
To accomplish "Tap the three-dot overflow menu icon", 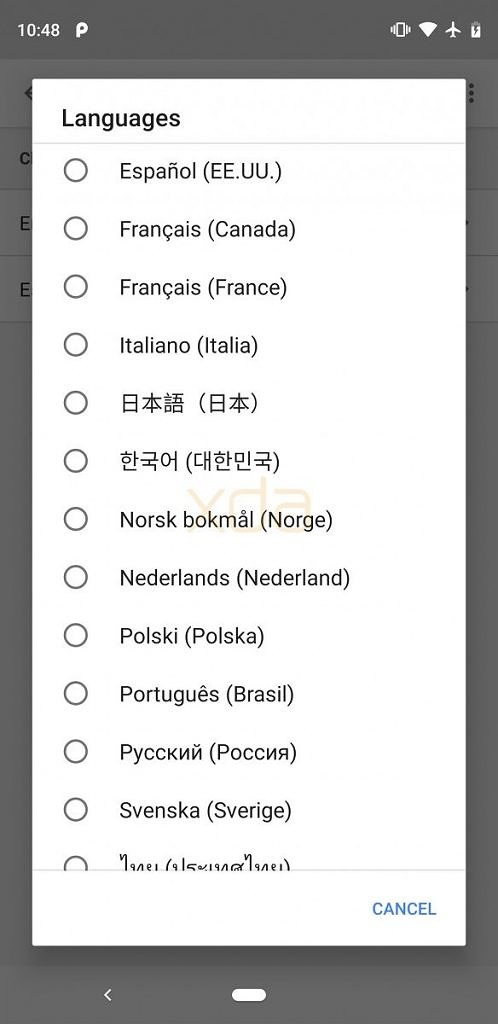I will (x=471, y=93).
